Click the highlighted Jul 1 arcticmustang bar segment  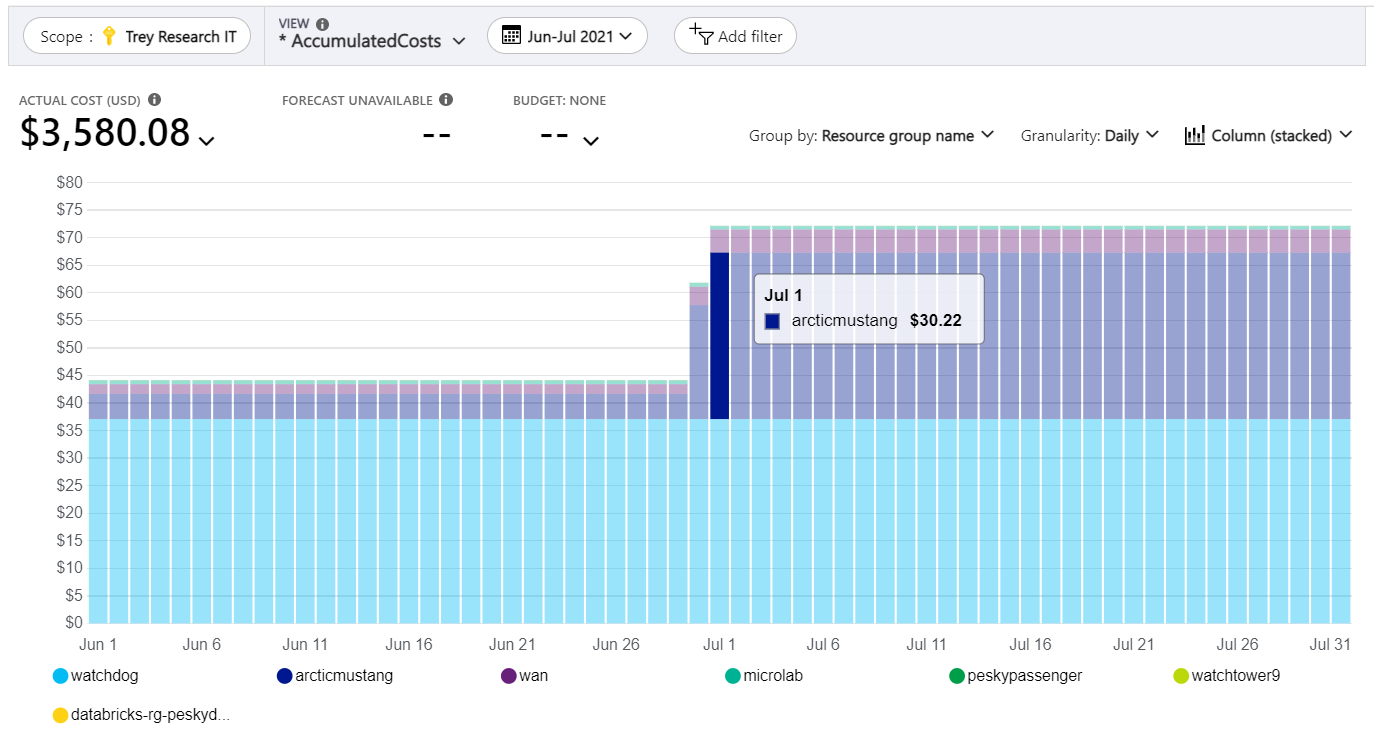coord(719,336)
